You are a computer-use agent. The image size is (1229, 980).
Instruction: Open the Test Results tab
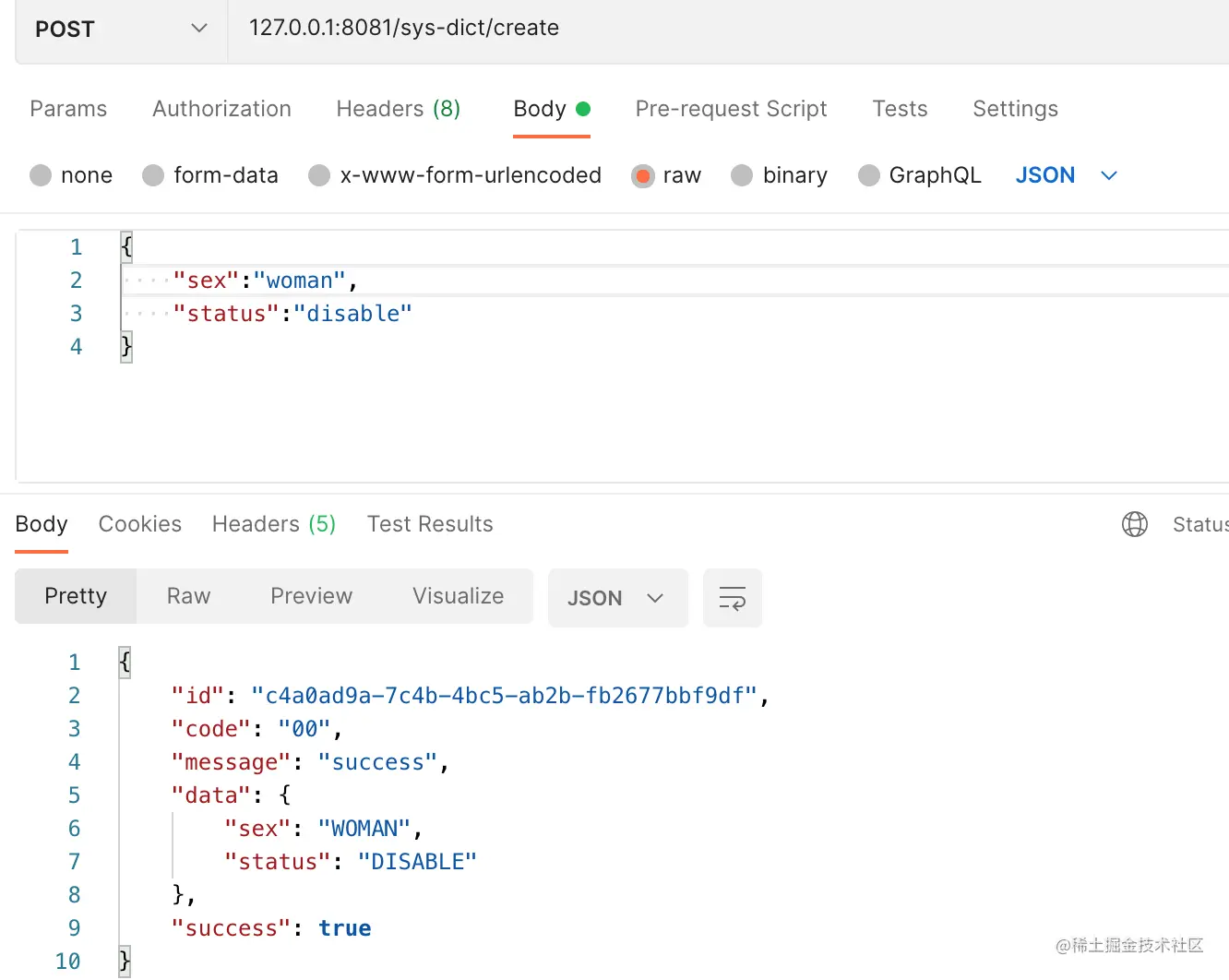(430, 524)
